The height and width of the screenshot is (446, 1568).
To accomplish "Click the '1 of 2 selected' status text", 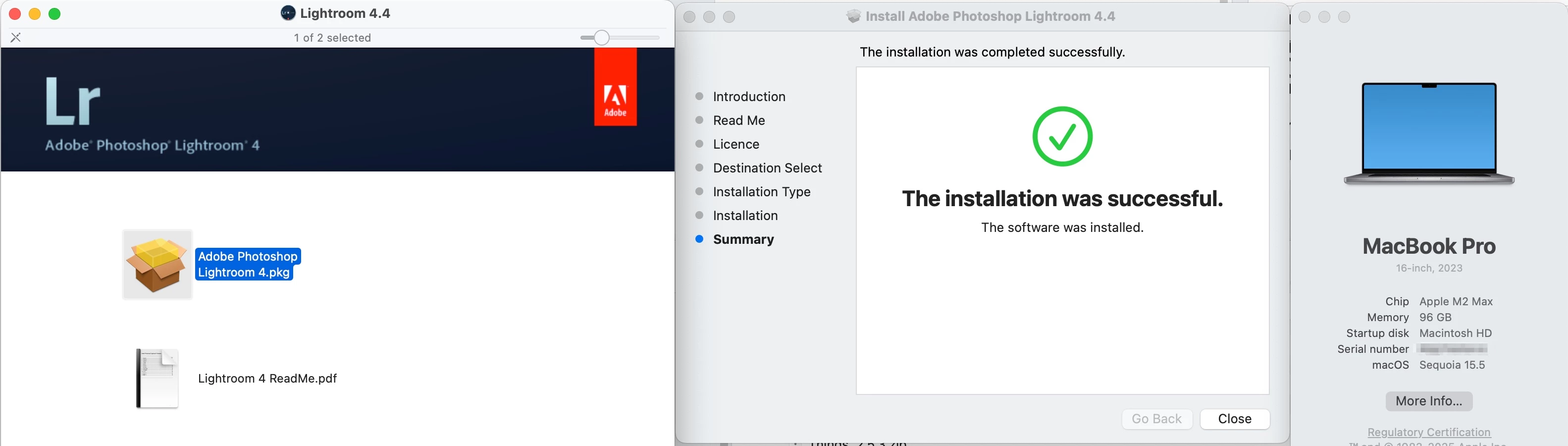I will [x=332, y=38].
